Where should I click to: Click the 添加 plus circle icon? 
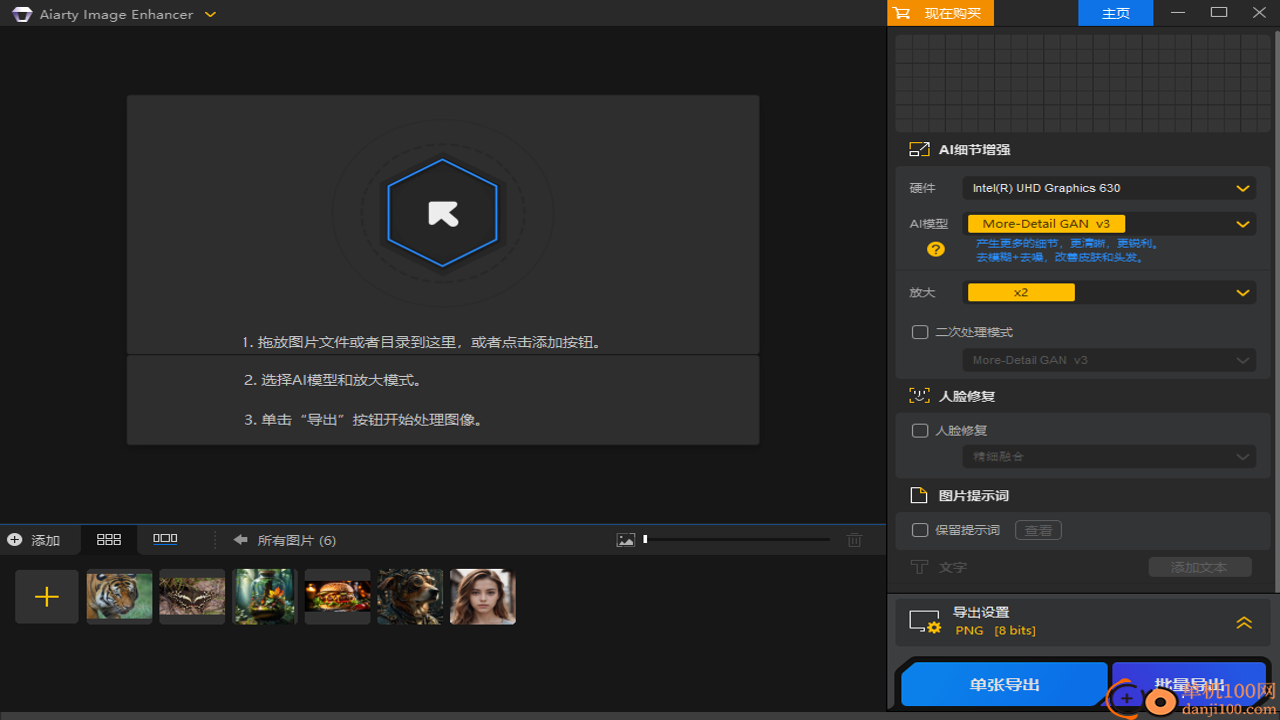click(x=14, y=540)
